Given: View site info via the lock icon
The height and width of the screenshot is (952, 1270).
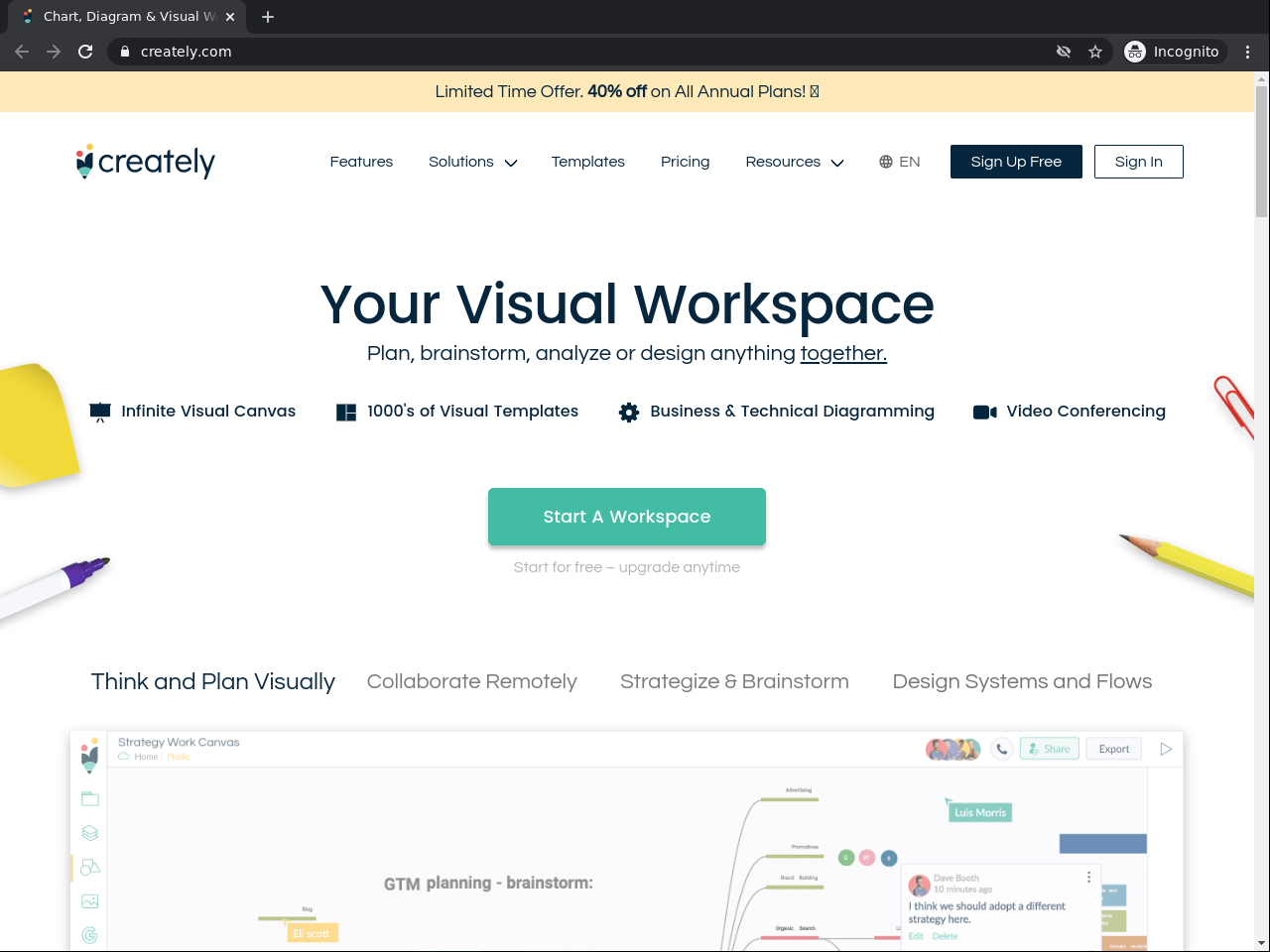Looking at the screenshot, I should (125, 52).
